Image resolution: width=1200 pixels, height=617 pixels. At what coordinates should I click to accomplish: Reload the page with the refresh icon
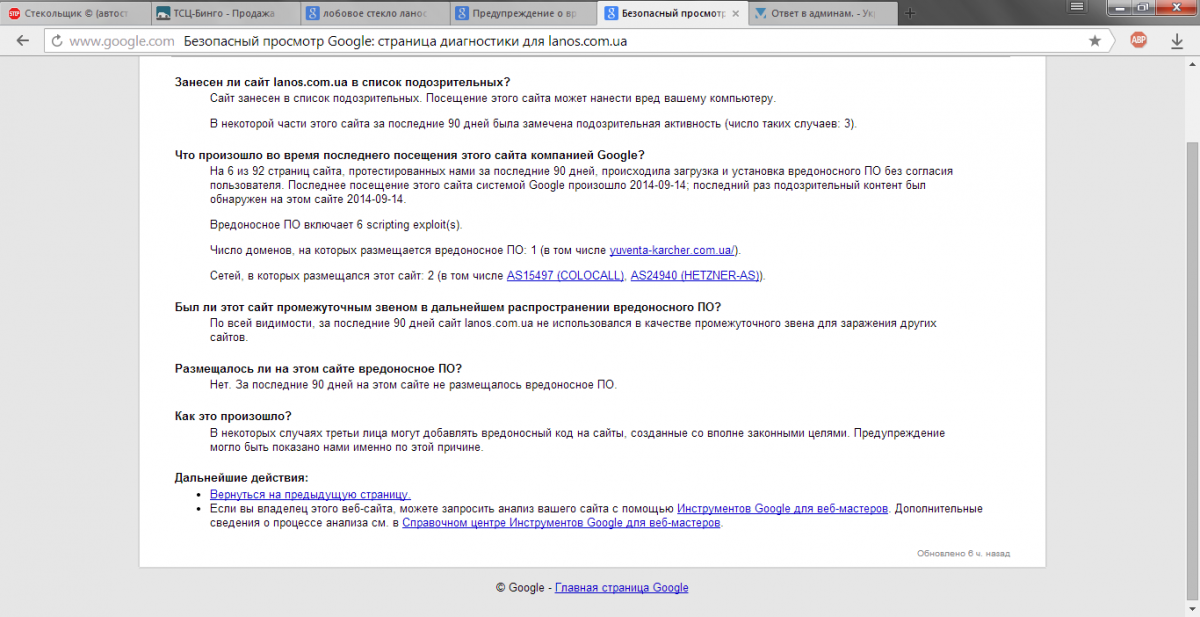click(56, 41)
